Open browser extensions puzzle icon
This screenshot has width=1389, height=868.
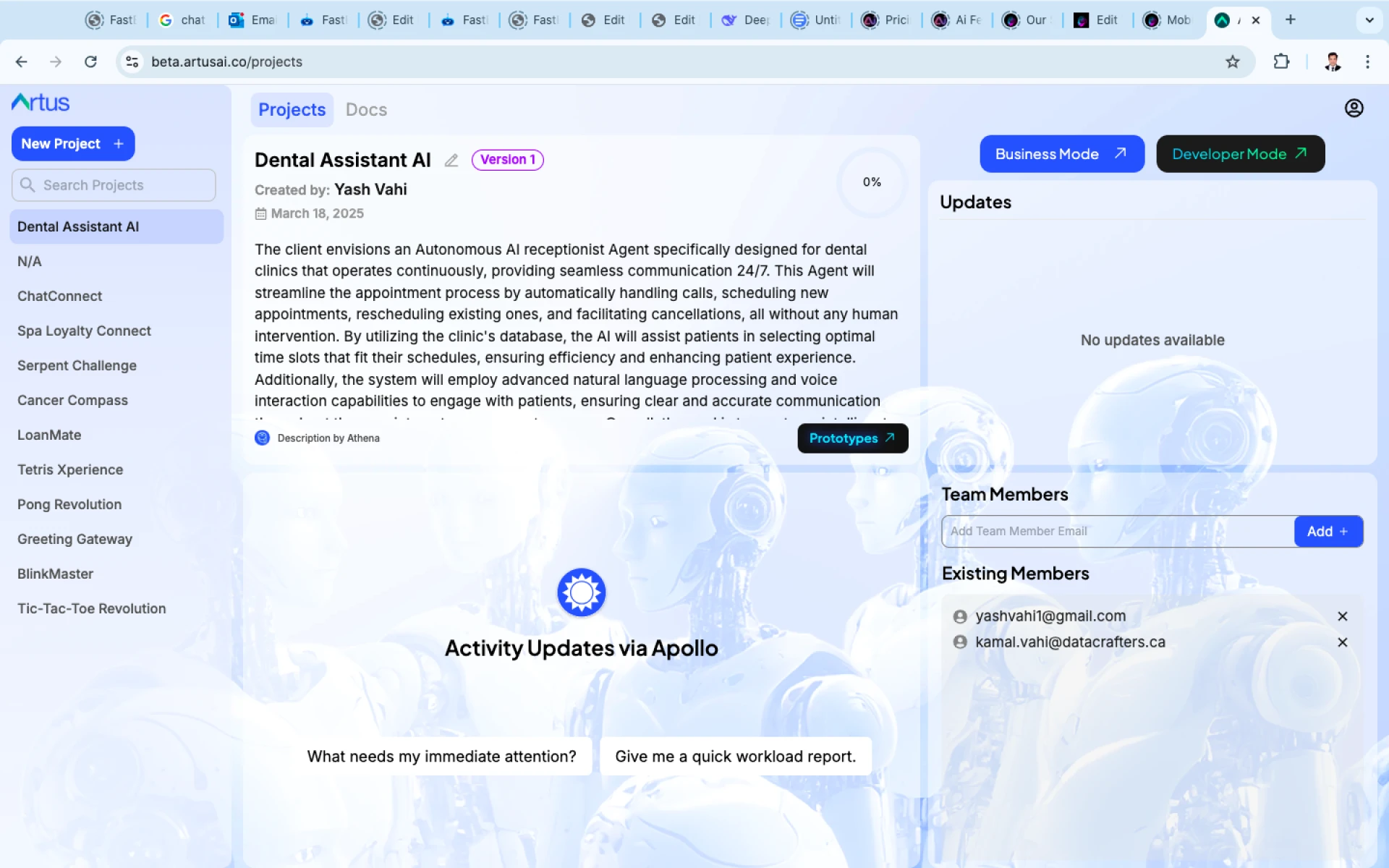tap(1281, 62)
